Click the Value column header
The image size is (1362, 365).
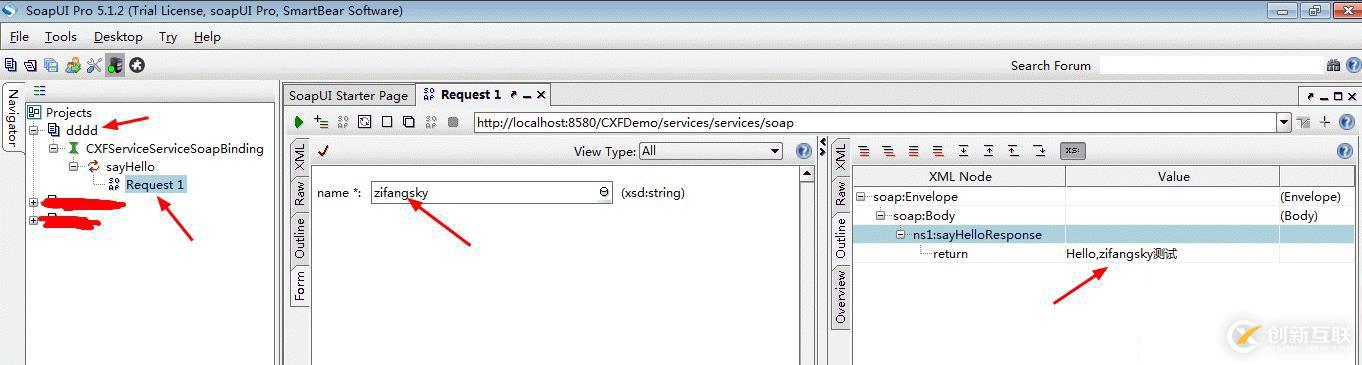(1172, 176)
